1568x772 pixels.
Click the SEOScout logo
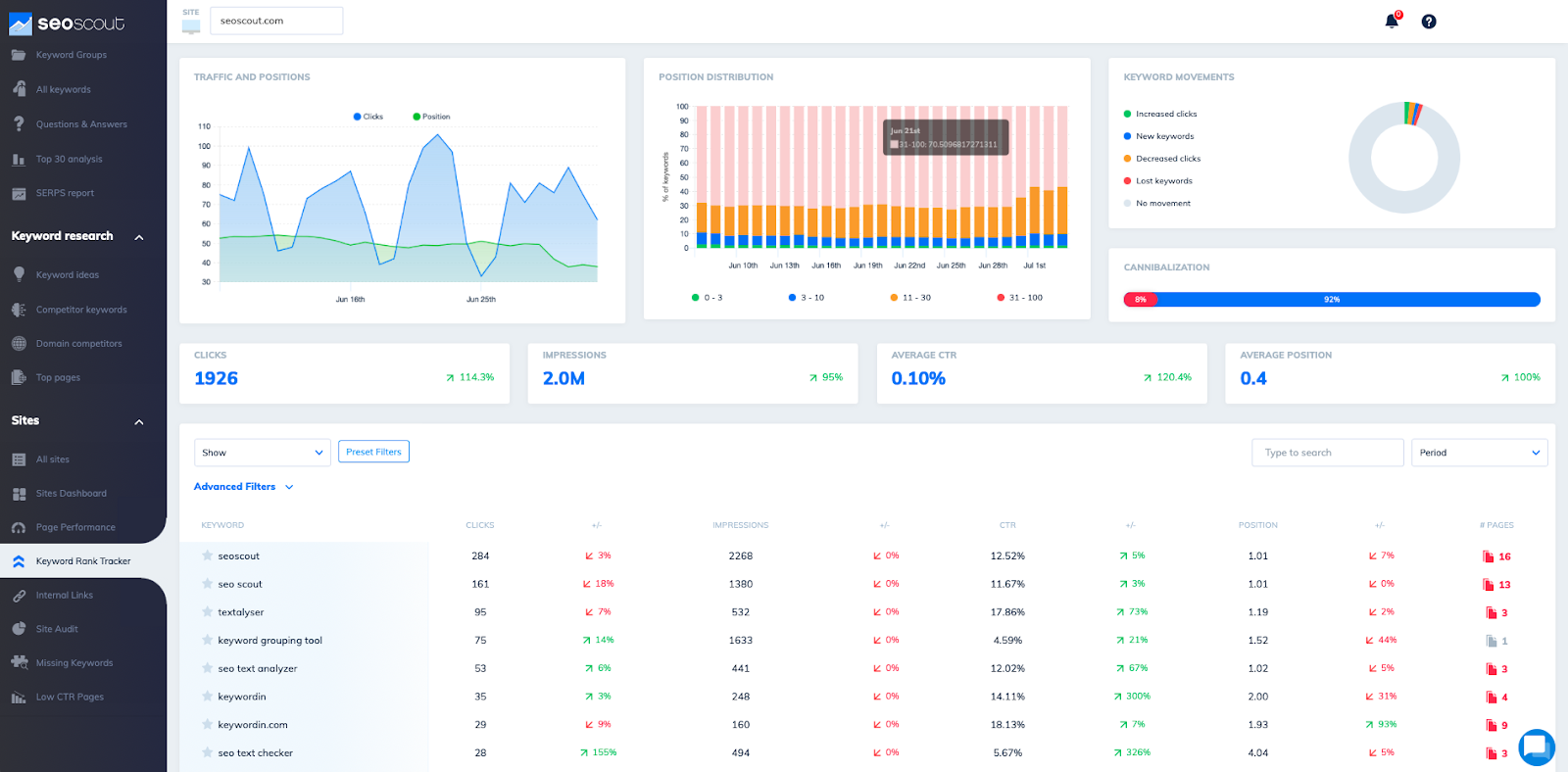tap(67, 24)
